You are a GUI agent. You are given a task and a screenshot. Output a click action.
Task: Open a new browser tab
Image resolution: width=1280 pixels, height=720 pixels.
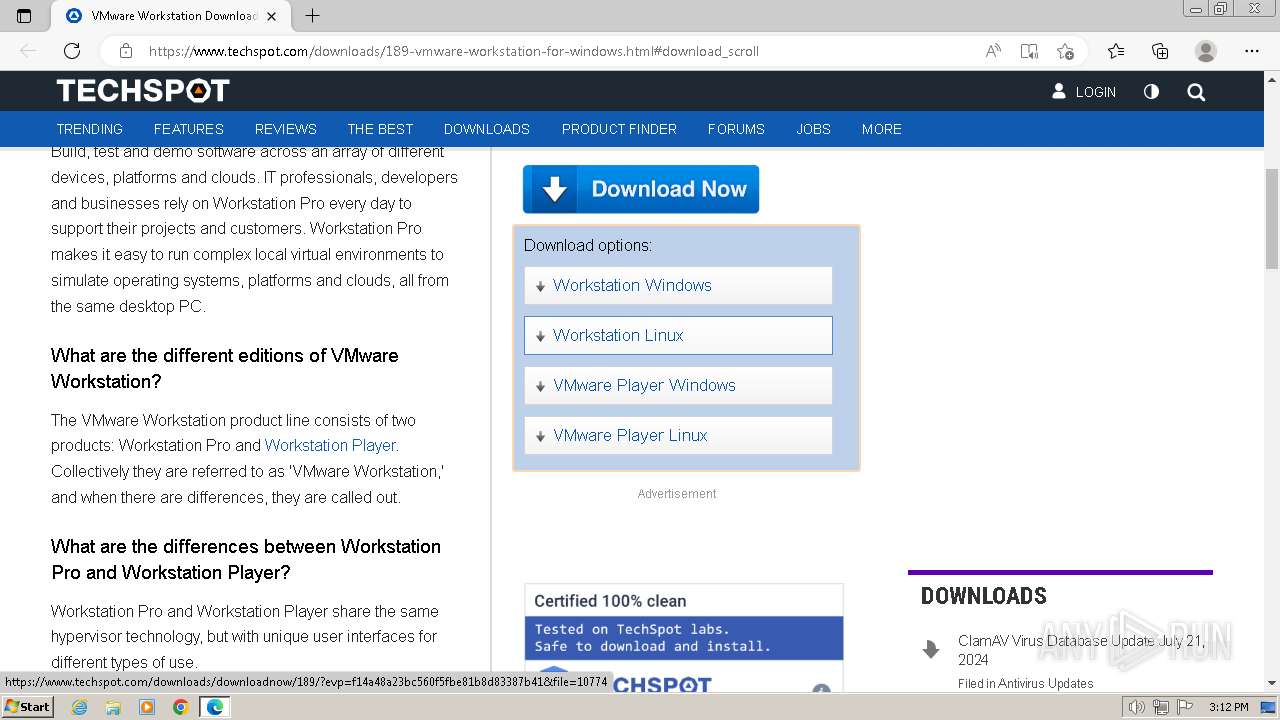click(x=312, y=15)
